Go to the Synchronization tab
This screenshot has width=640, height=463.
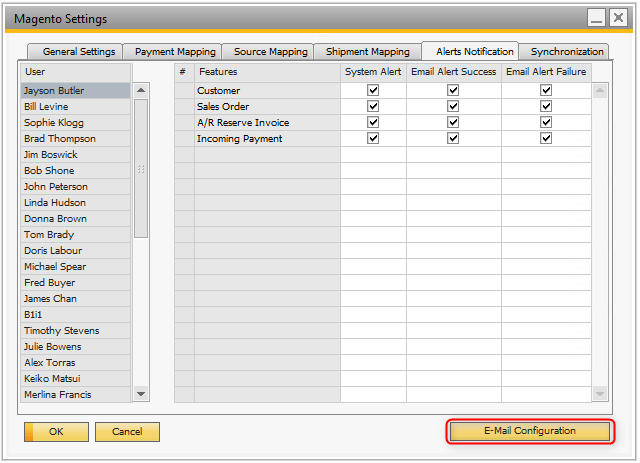[x=567, y=52]
